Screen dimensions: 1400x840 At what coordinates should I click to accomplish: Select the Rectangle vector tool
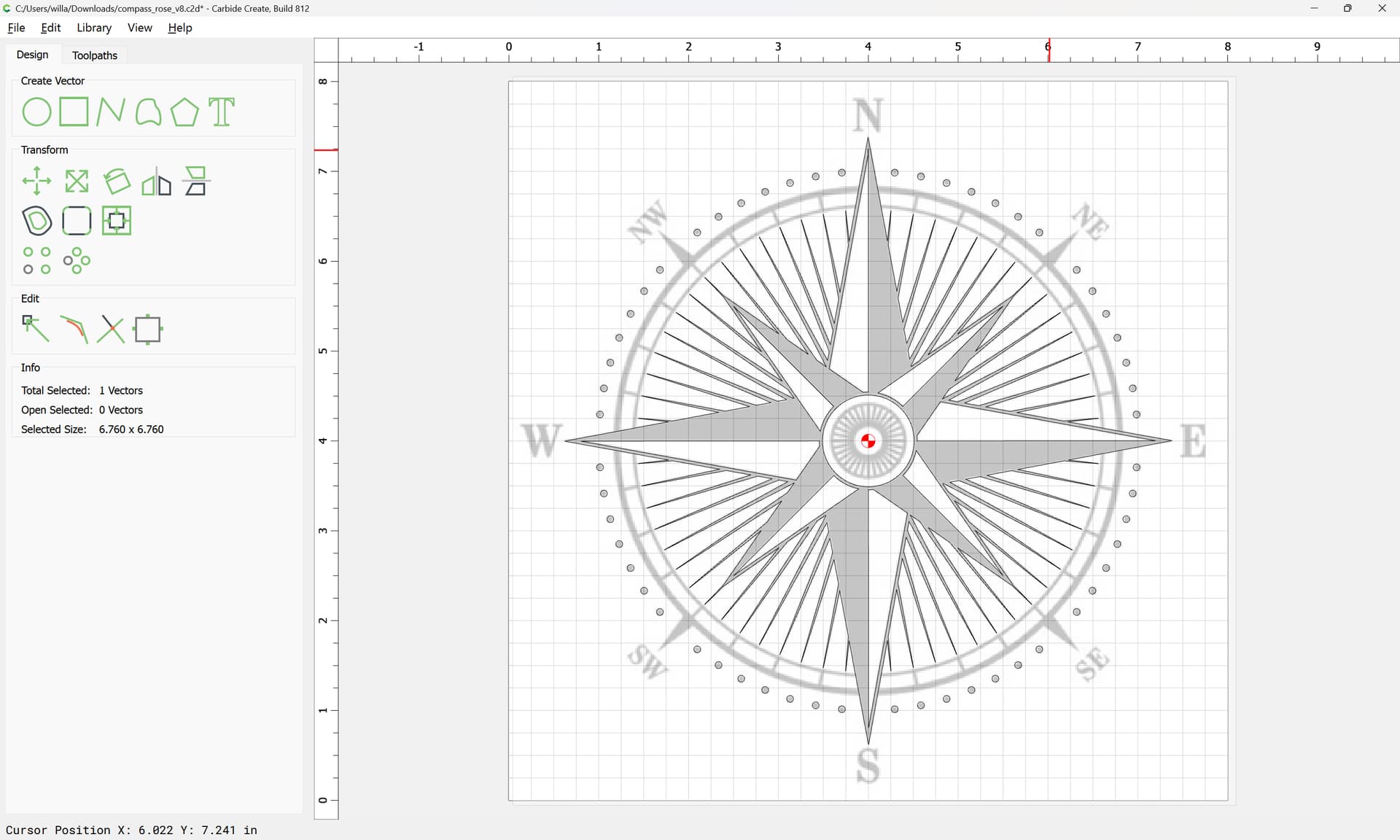[x=74, y=112]
